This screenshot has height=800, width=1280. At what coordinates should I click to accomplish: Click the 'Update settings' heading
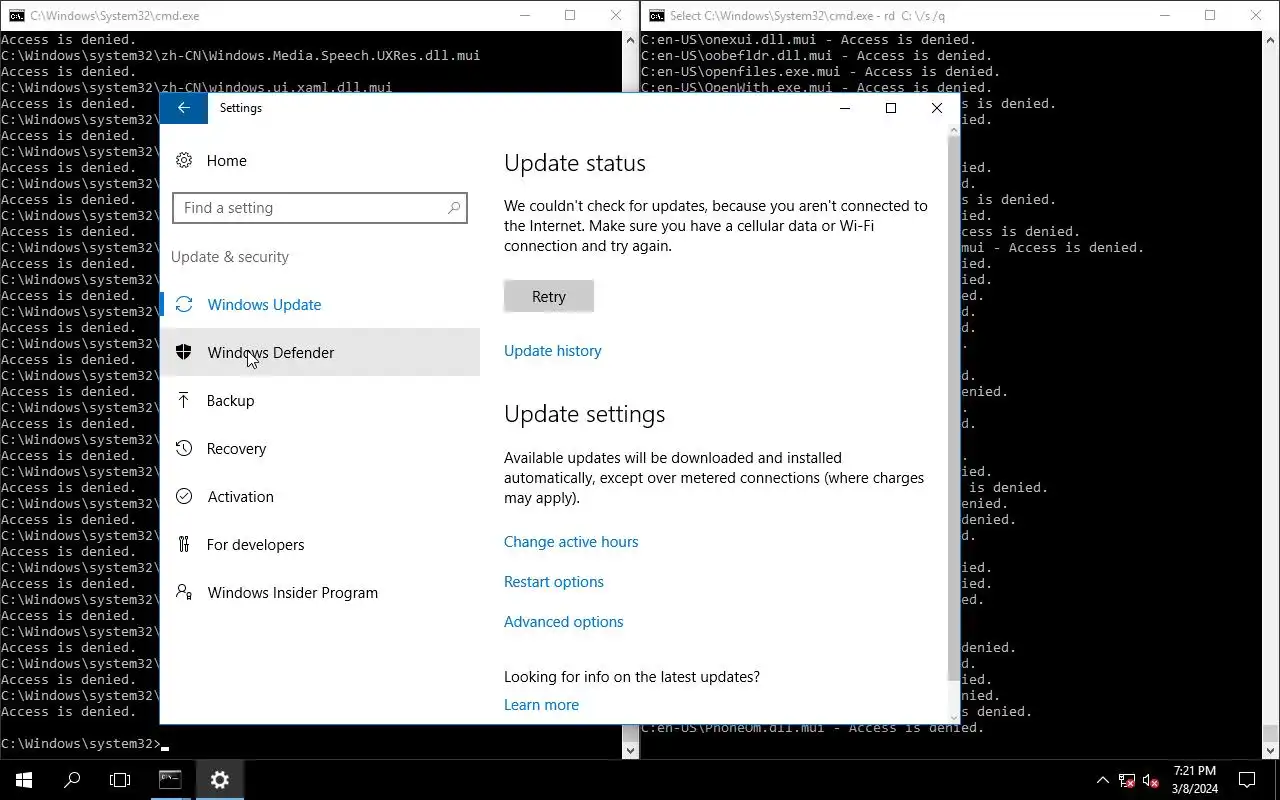click(584, 414)
